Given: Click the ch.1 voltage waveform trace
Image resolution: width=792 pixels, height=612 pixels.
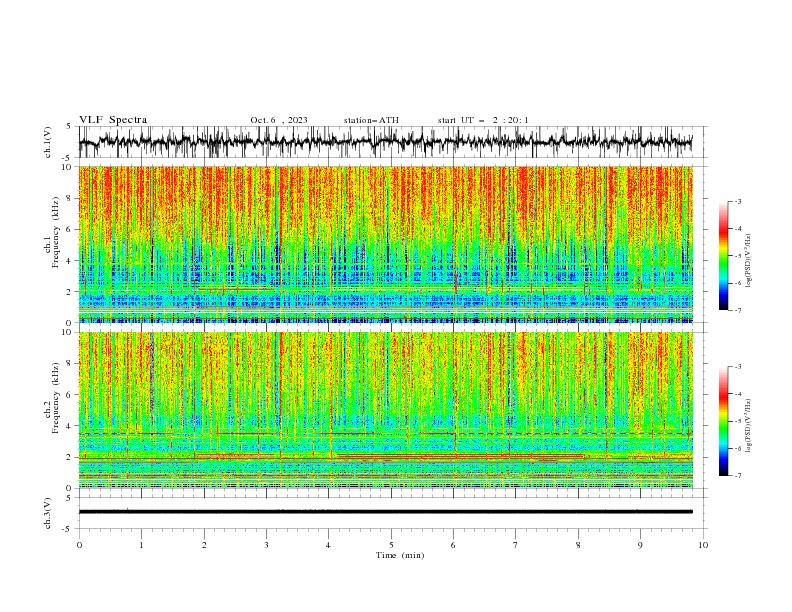Looking at the screenshot, I should [385, 142].
